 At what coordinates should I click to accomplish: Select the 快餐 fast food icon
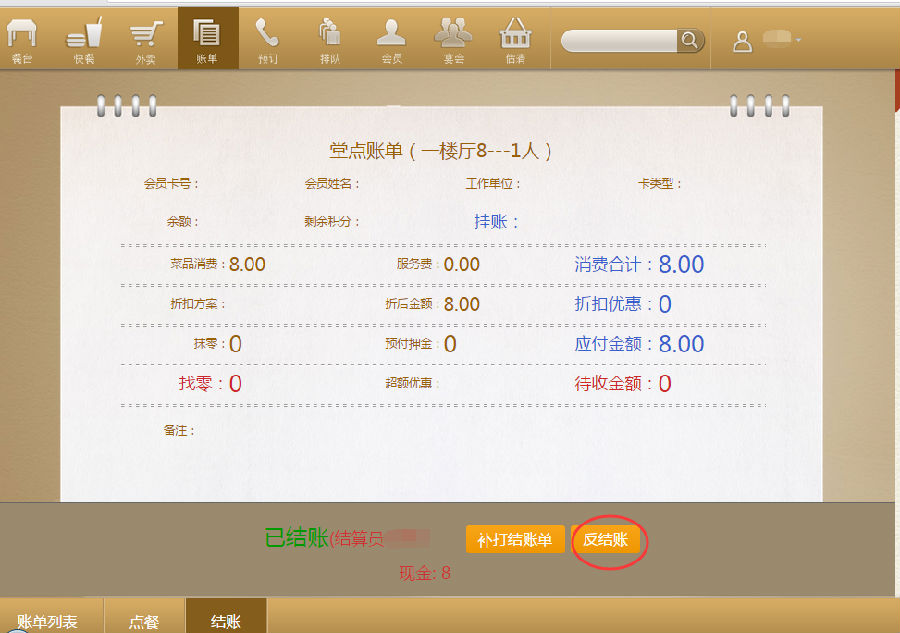[x=84, y=38]
